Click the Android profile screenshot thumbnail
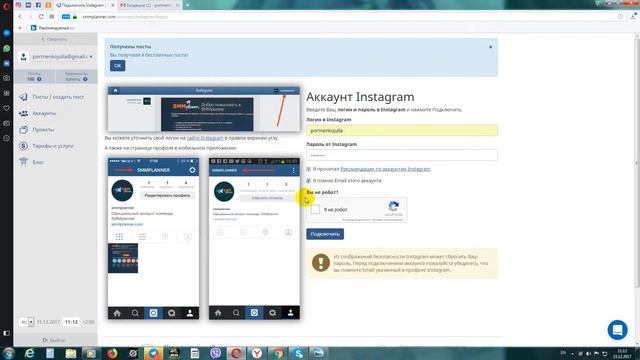This screenshot has height=360, width=640. (254, 238)
